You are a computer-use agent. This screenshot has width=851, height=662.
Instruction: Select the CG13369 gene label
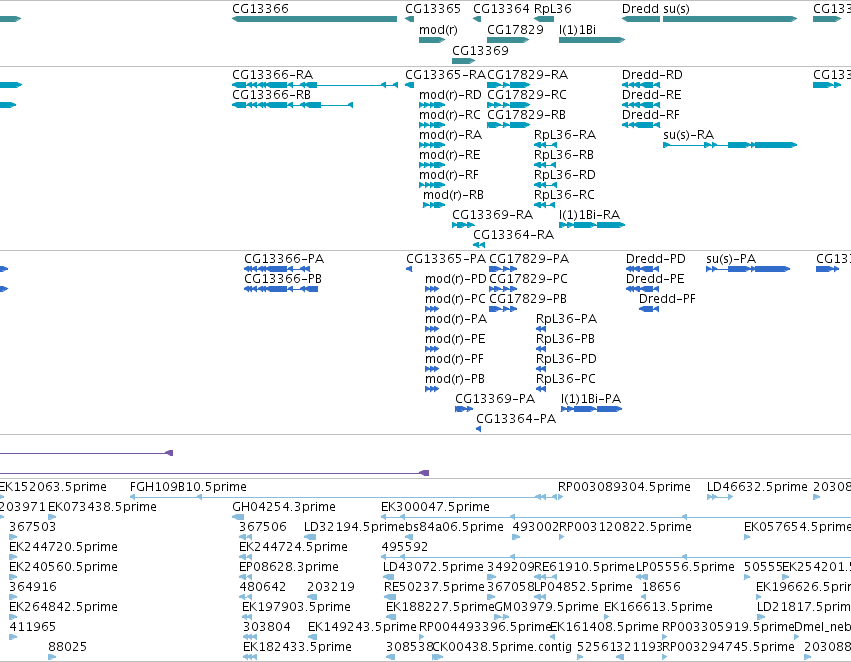pyautogui.click(x=480, y=50)
